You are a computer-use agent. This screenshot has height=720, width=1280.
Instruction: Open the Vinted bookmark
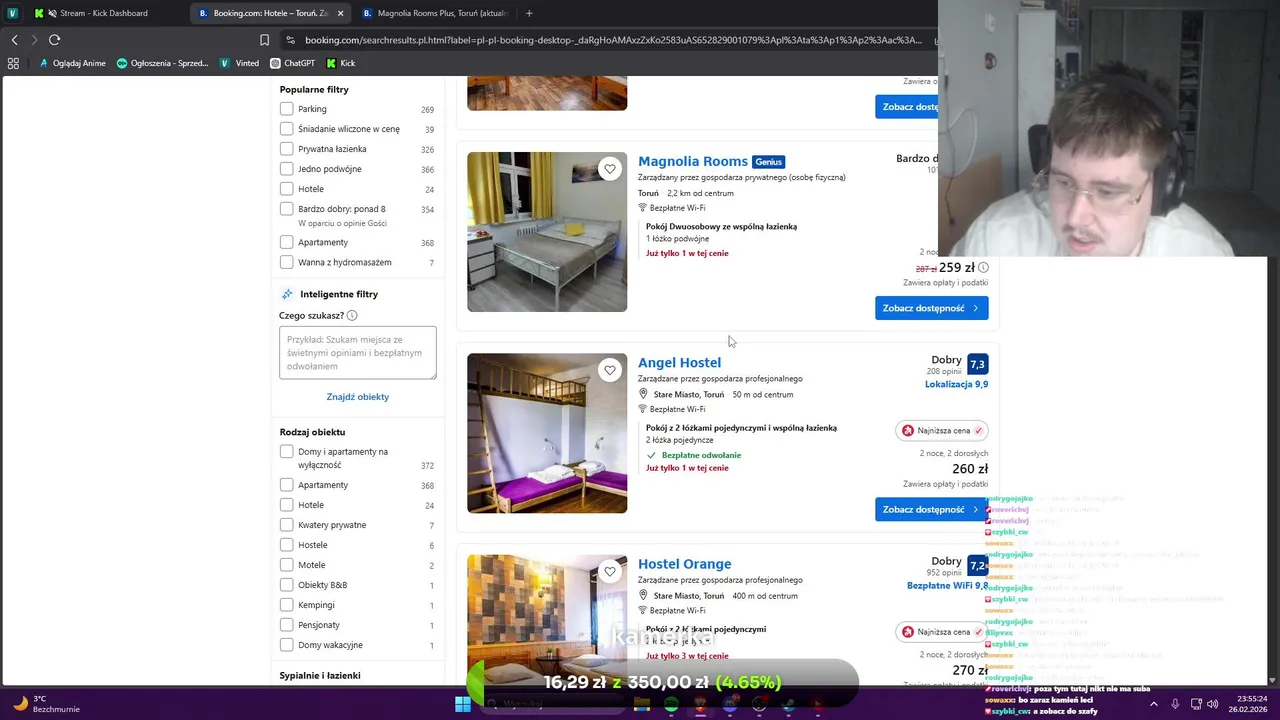click(239, 63)
